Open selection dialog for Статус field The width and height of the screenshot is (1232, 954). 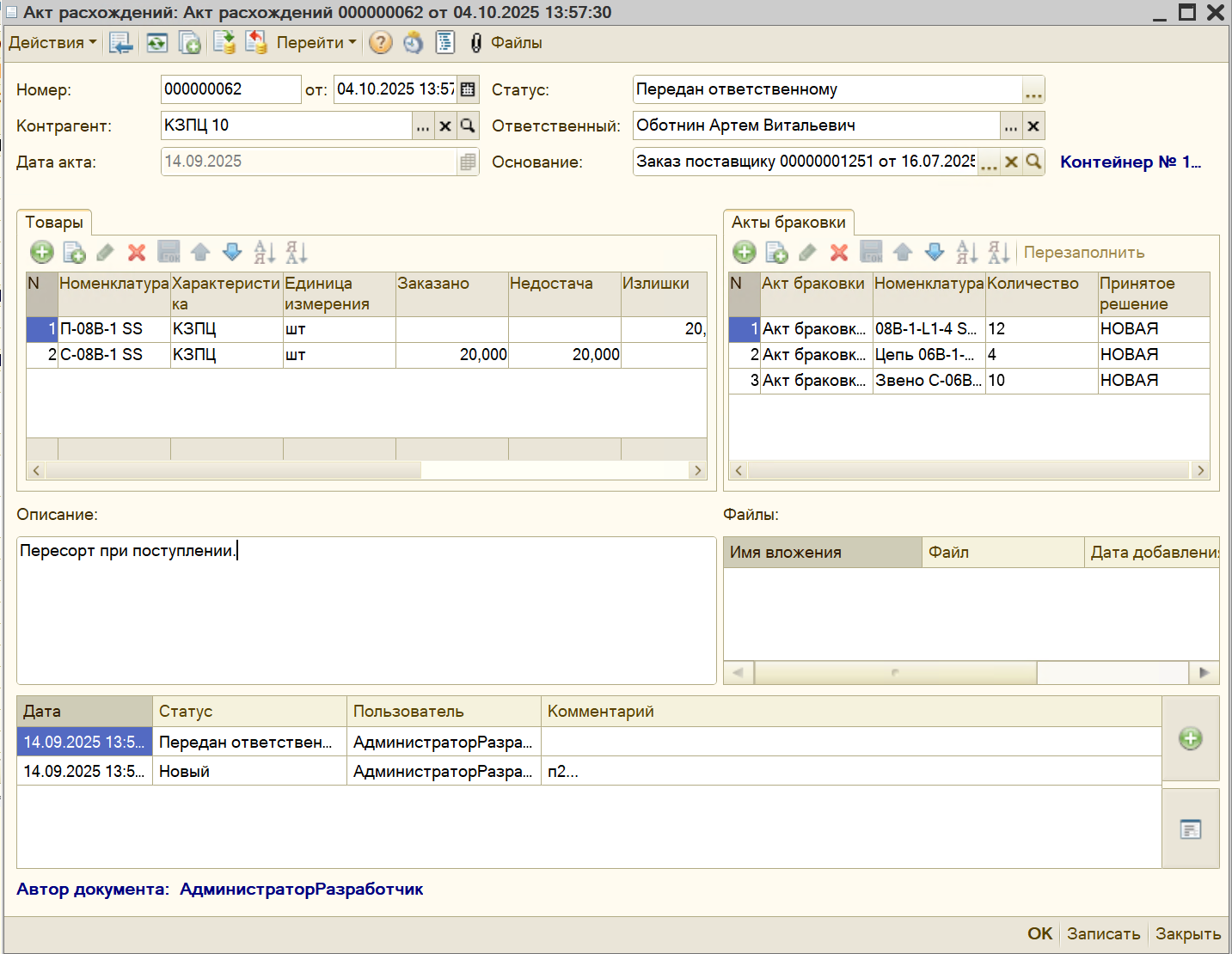[x=1033, y=89]
